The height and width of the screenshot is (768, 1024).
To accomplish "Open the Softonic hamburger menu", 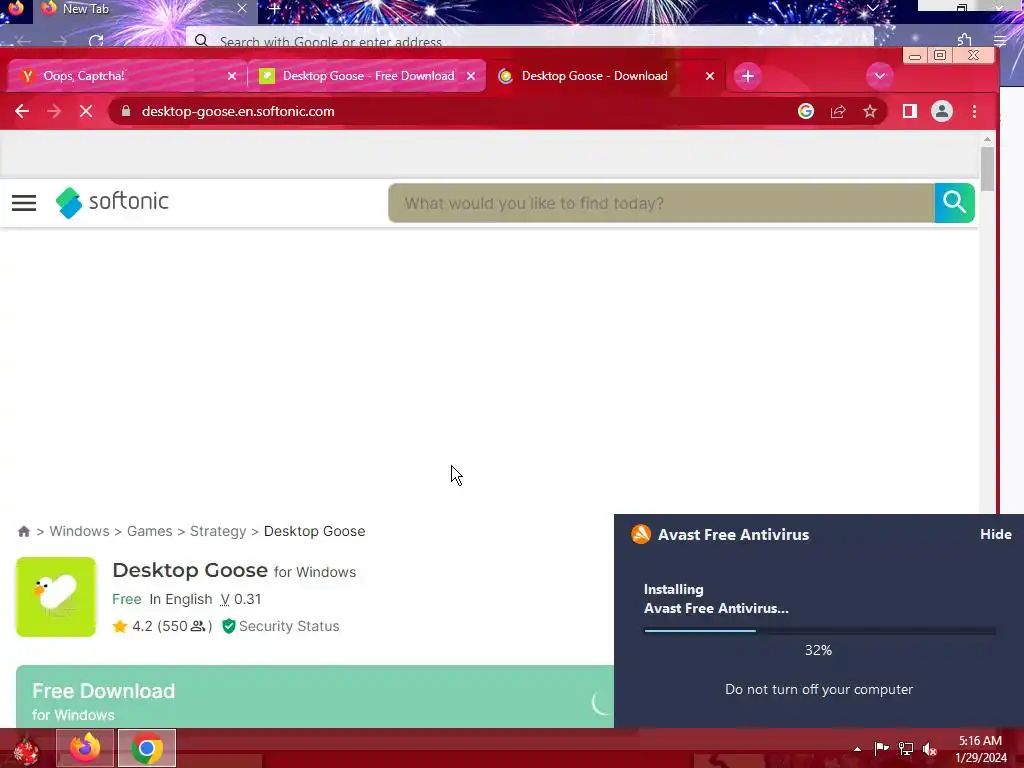I will click(x=24, y=202).
